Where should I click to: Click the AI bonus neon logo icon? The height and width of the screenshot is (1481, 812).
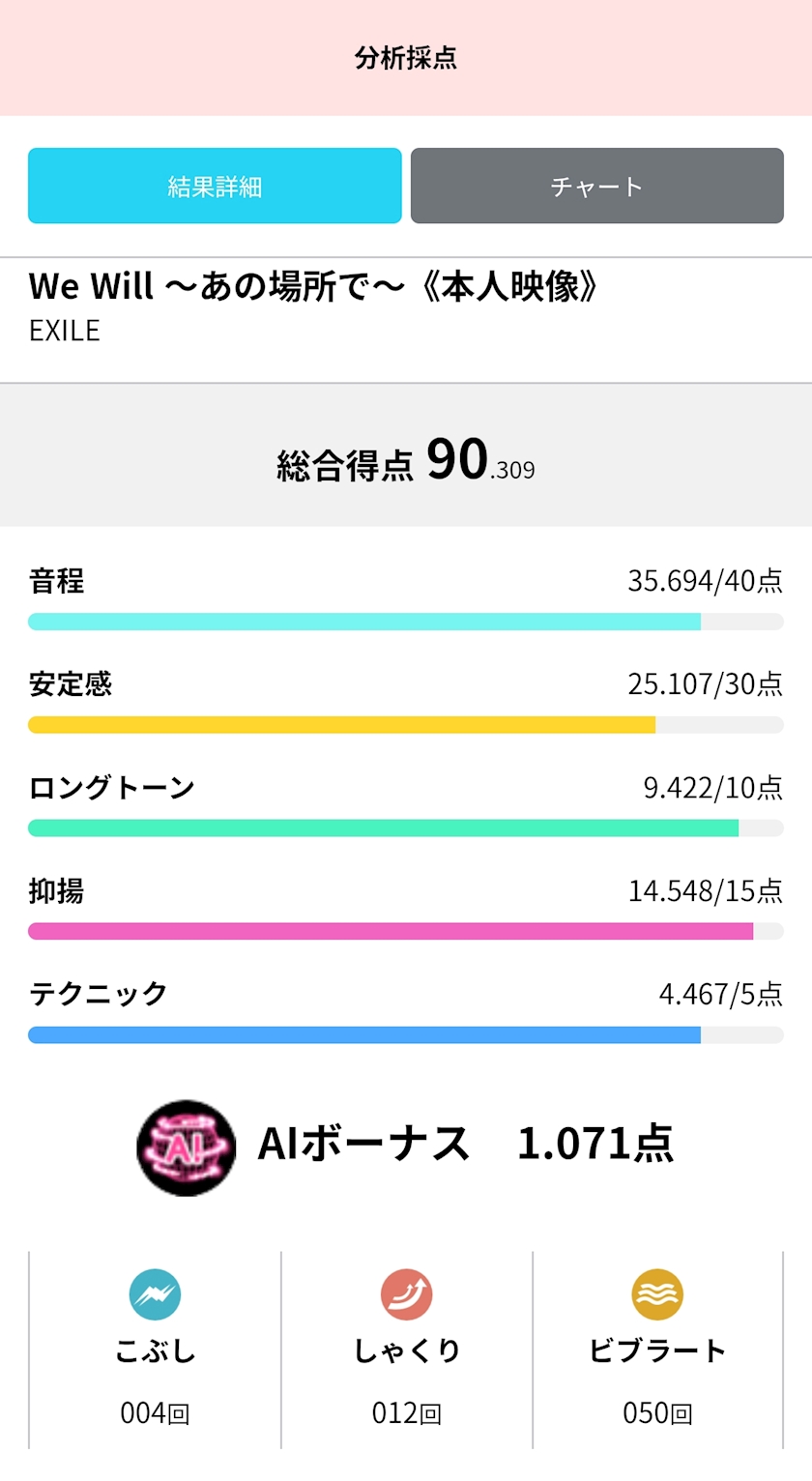click(186, 1147)
